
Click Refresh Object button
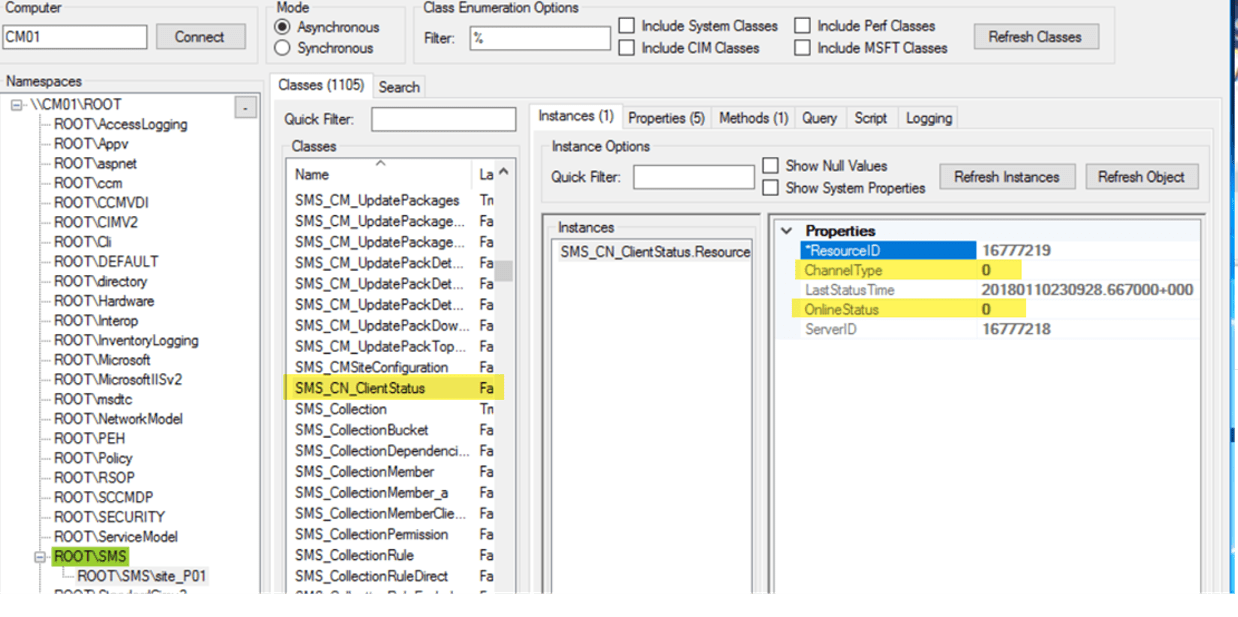1141,177
